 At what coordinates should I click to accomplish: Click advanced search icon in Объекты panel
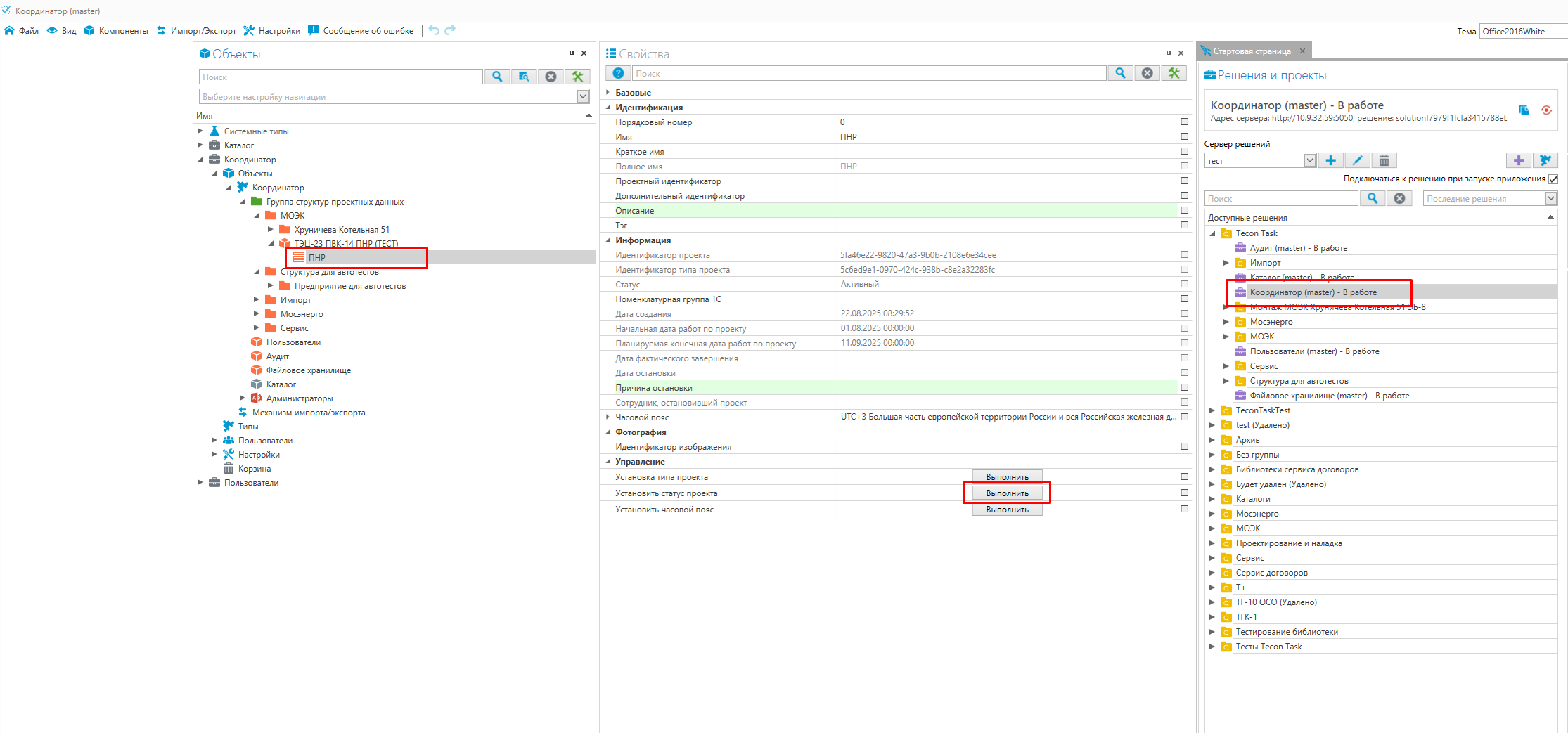[524, 77]
